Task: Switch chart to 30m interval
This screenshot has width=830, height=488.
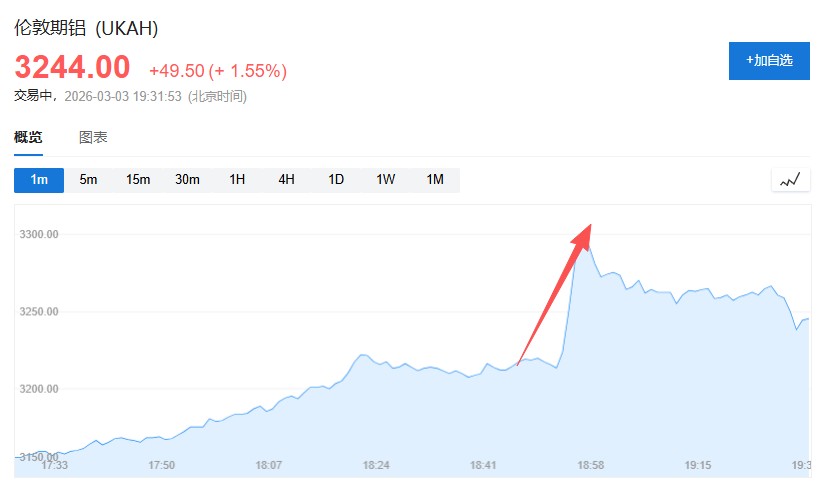Action: [188, 180]
